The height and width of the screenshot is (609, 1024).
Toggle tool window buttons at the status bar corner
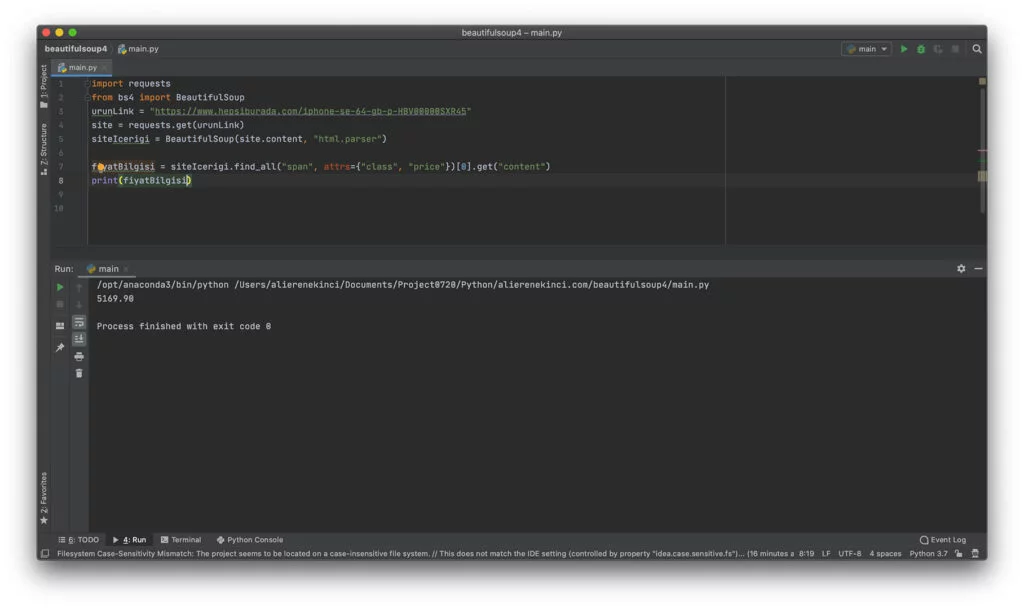(x=44, y=554)
